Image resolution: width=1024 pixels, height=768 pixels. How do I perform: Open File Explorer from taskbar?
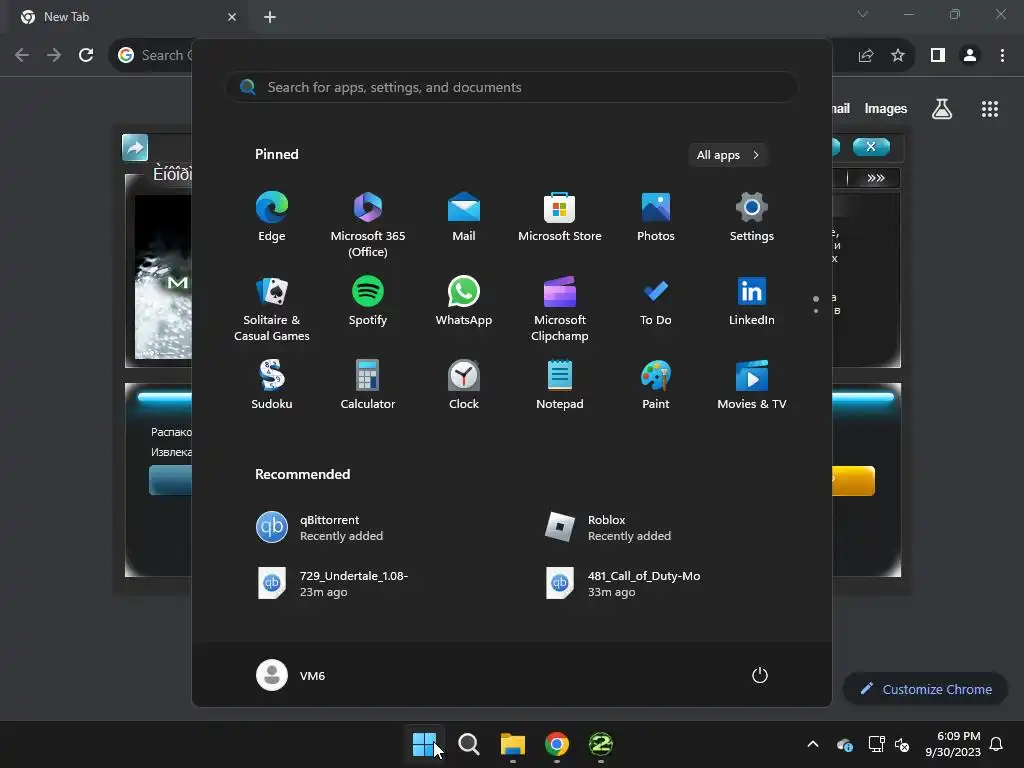click(513, 744)
